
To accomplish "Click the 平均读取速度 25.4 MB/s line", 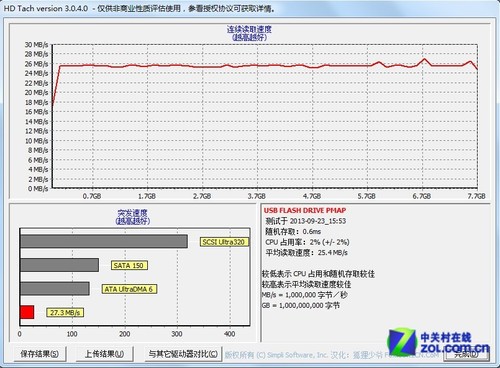I will (306, 253).
